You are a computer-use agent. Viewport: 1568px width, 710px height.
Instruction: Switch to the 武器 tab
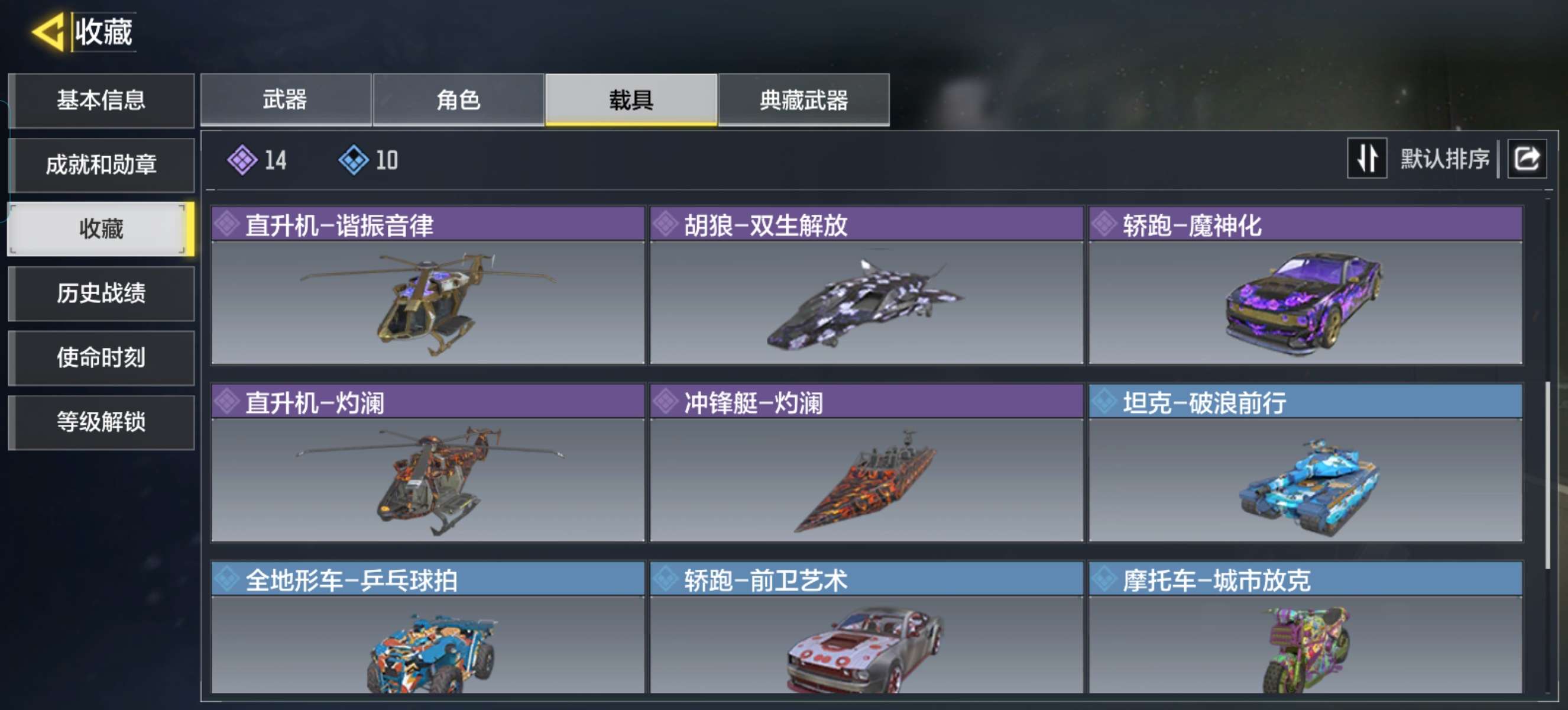[286, 100]
